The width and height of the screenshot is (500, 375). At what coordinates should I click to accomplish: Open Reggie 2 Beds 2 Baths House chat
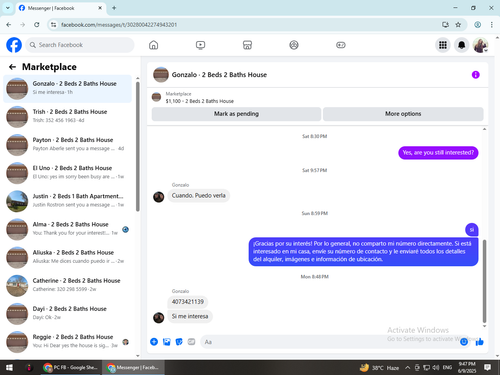pyautogui.click(x=68, y=342)
